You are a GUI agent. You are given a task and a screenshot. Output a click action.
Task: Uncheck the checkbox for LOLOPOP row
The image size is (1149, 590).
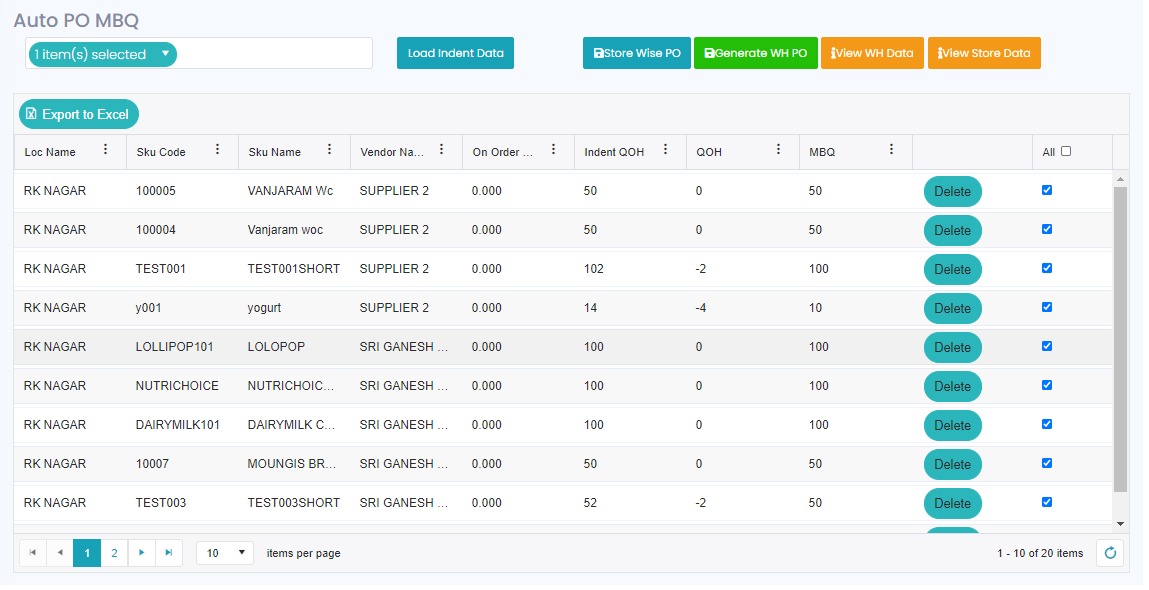pyautogui.click(x=1047, y=346)
